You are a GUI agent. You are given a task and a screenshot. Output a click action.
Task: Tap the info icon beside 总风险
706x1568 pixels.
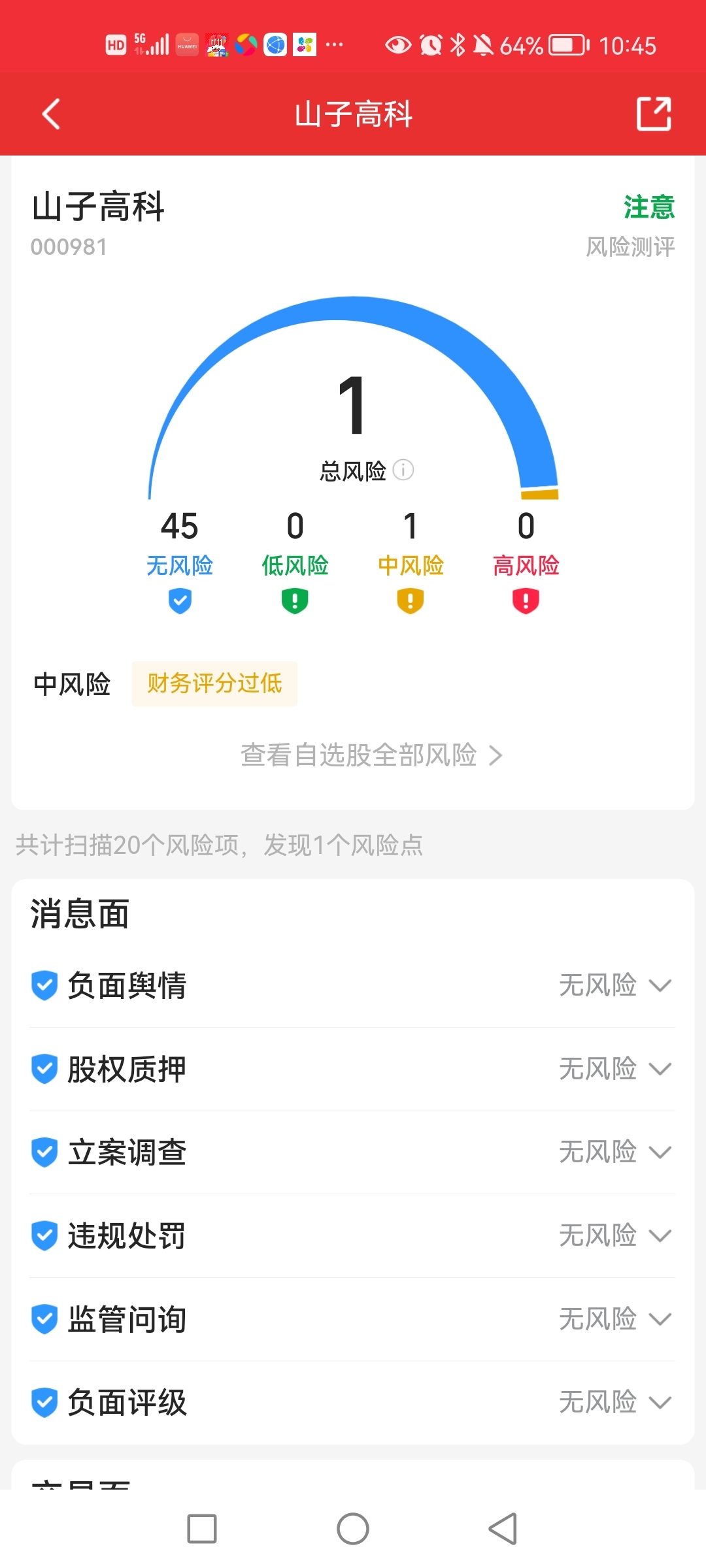tap(403, 470)
